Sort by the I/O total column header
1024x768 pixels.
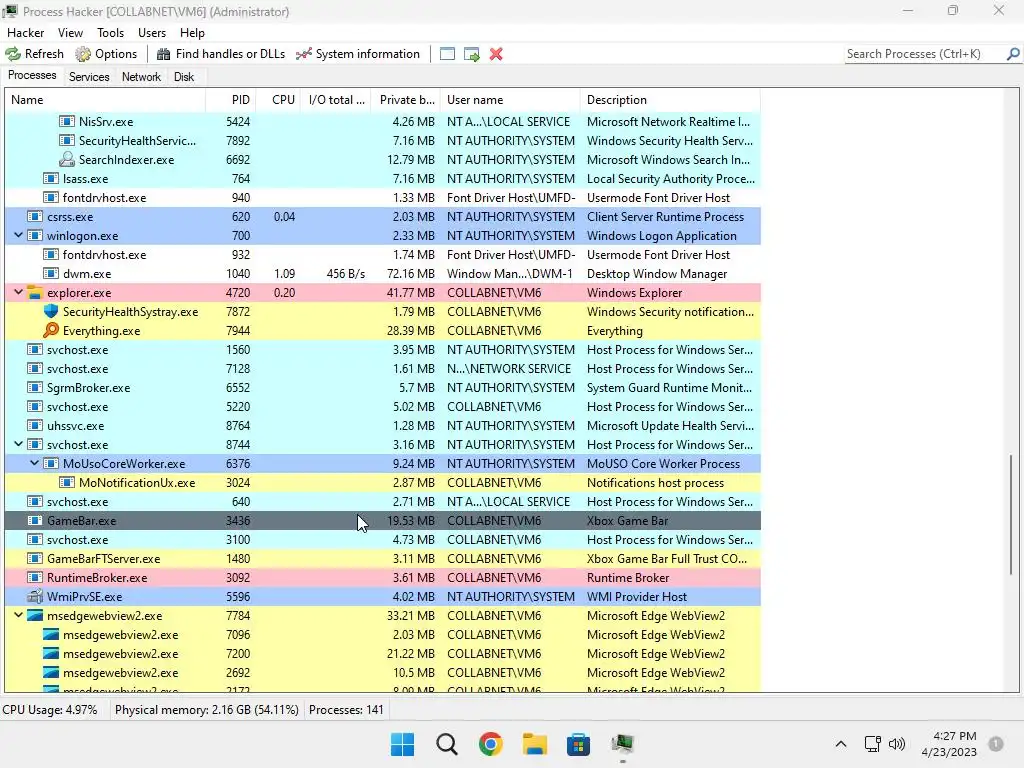336,100
